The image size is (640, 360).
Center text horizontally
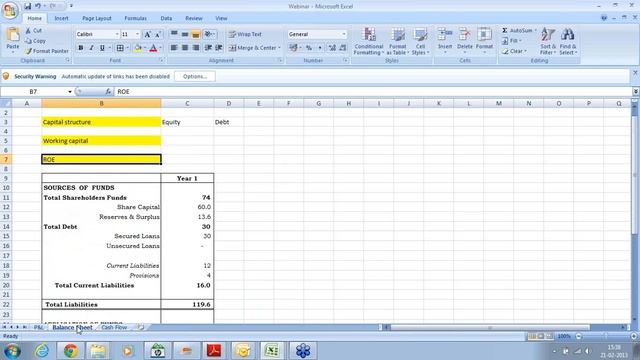coord(185,48)
